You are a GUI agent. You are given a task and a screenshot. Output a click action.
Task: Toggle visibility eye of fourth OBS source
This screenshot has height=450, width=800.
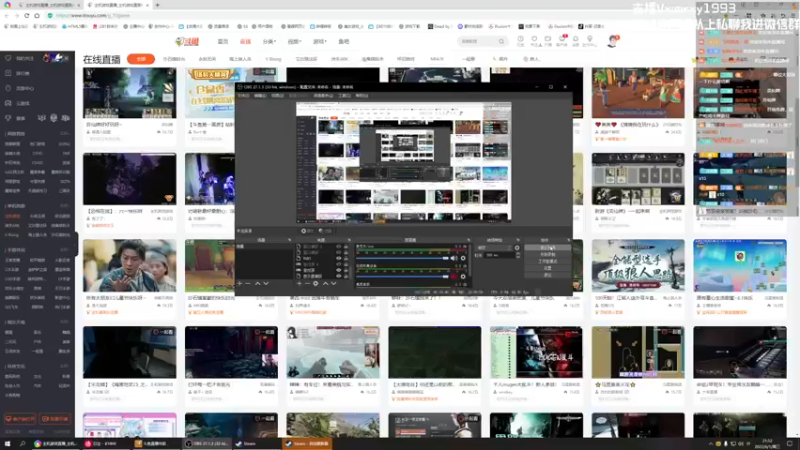tap(338, 264)
